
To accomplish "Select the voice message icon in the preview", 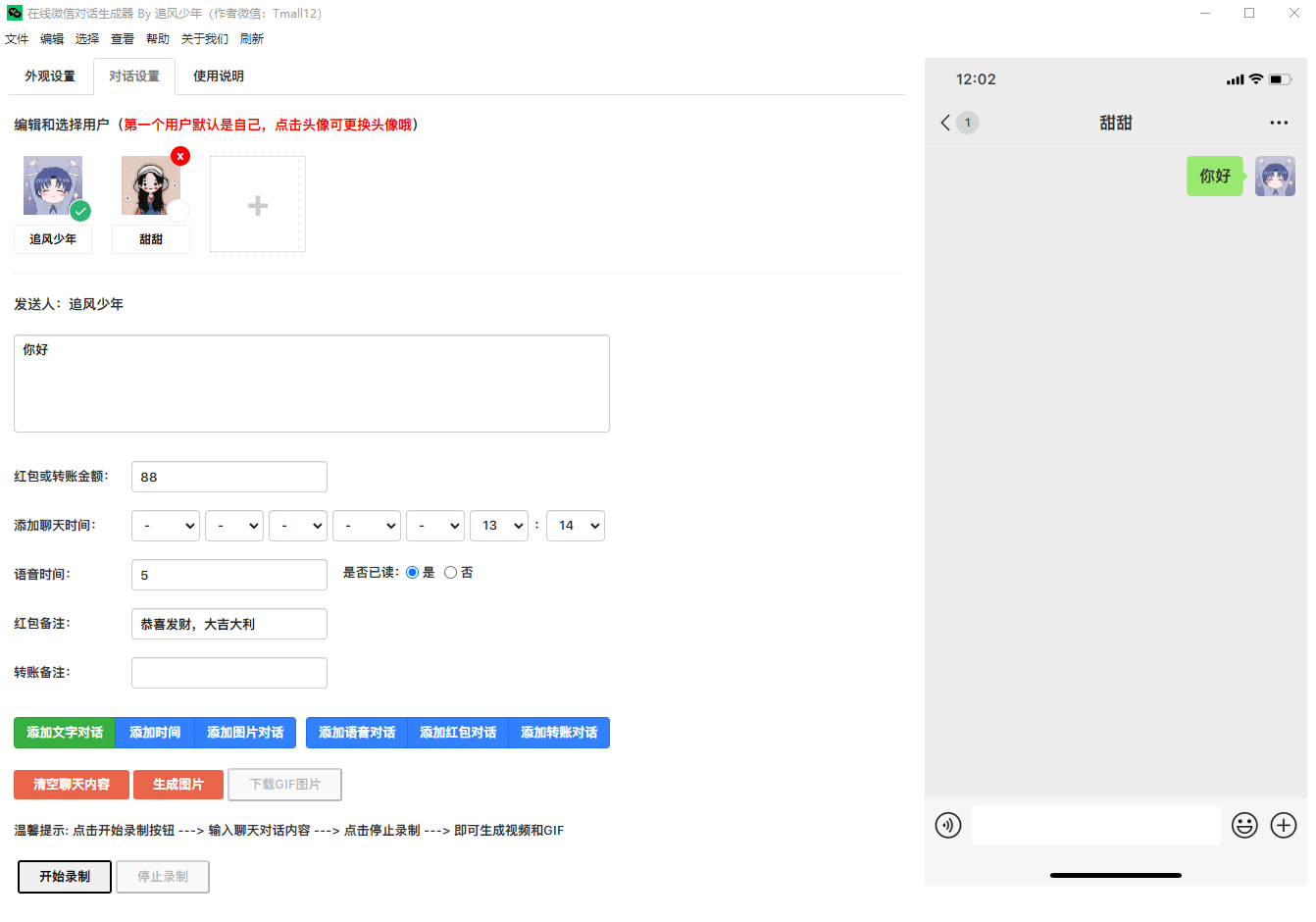I will pyautogui.click(x=948, y=825).
